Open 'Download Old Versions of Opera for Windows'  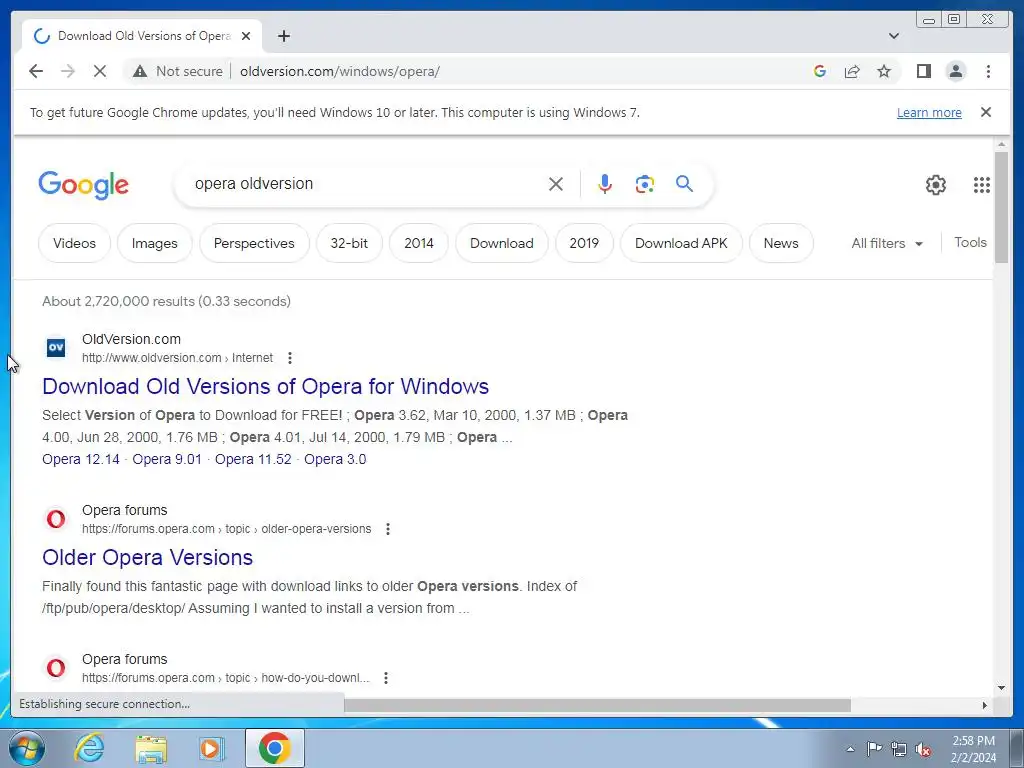[x=265, y=386]
